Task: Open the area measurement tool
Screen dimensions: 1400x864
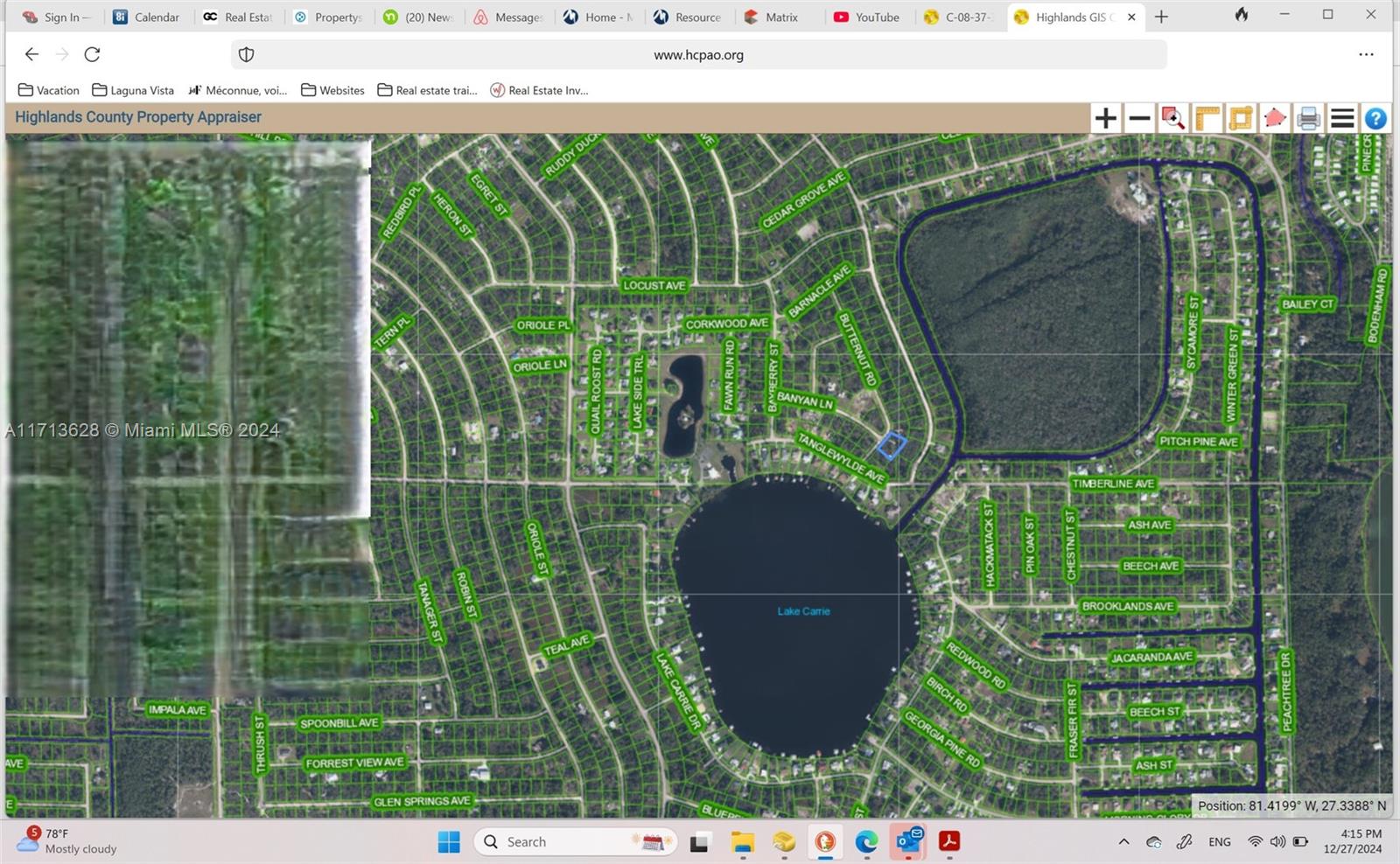Action: click(x=1240, y=117)
